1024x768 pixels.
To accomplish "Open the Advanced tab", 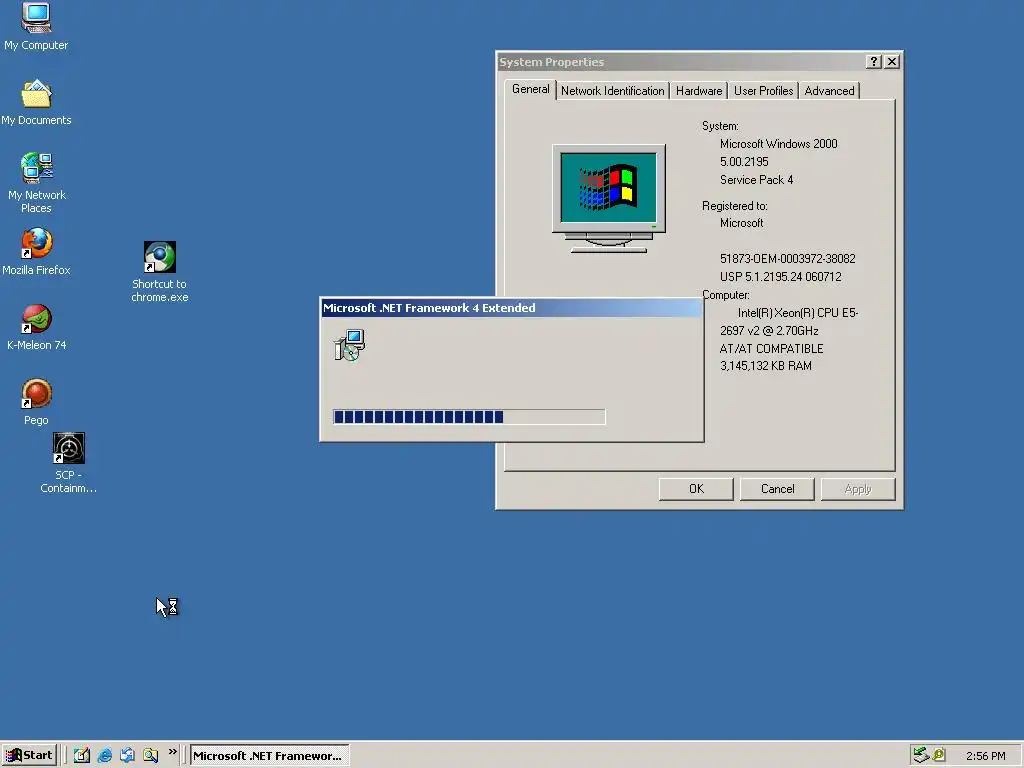I will 829,91.
